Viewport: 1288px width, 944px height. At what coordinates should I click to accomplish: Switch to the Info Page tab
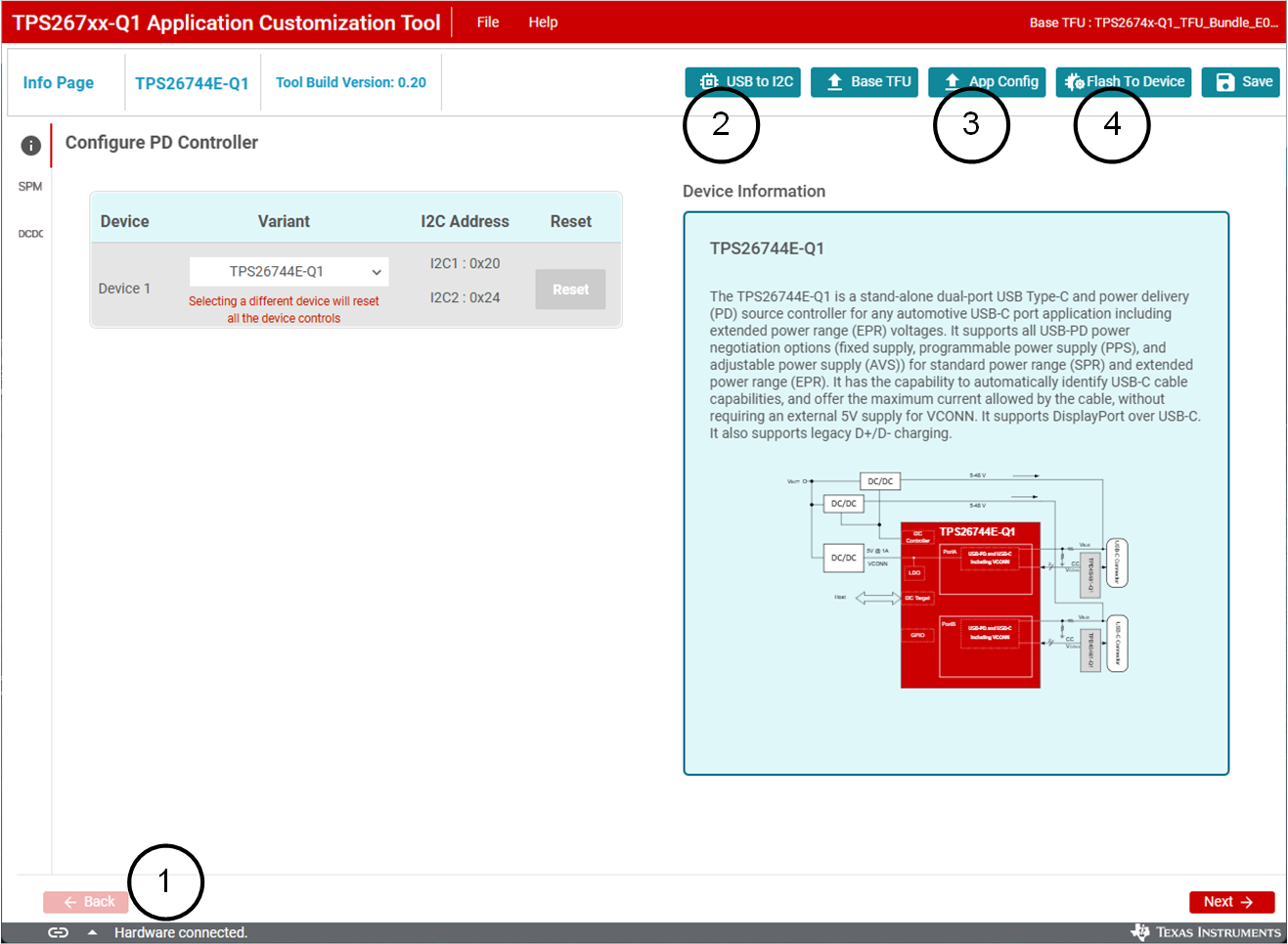click(59, 83)
